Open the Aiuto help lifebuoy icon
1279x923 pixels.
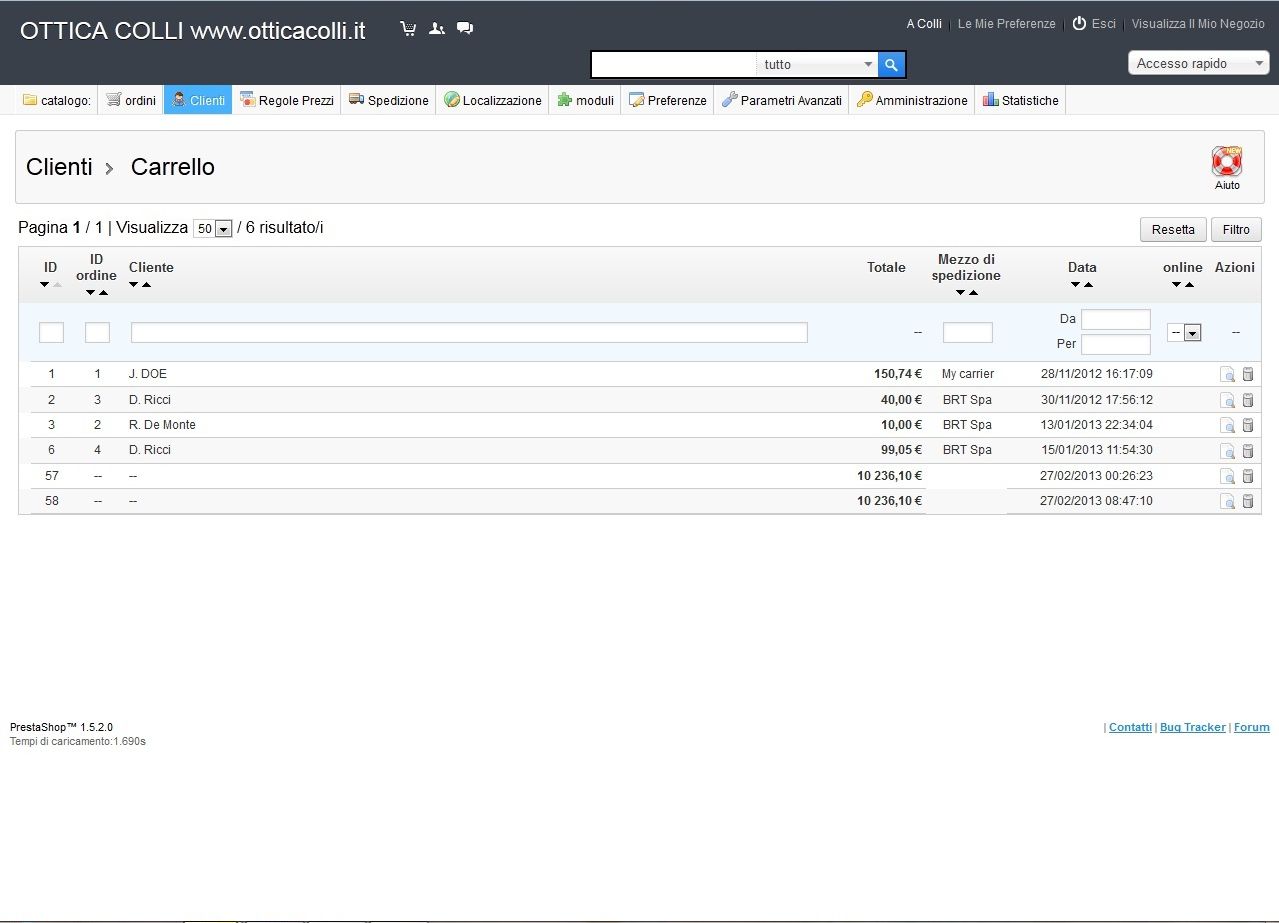(x=1226, y=163)
